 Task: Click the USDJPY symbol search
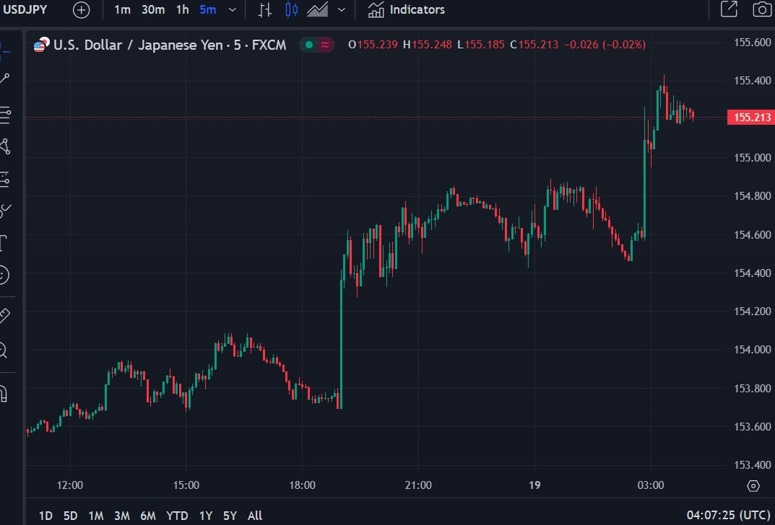(25, 10)
